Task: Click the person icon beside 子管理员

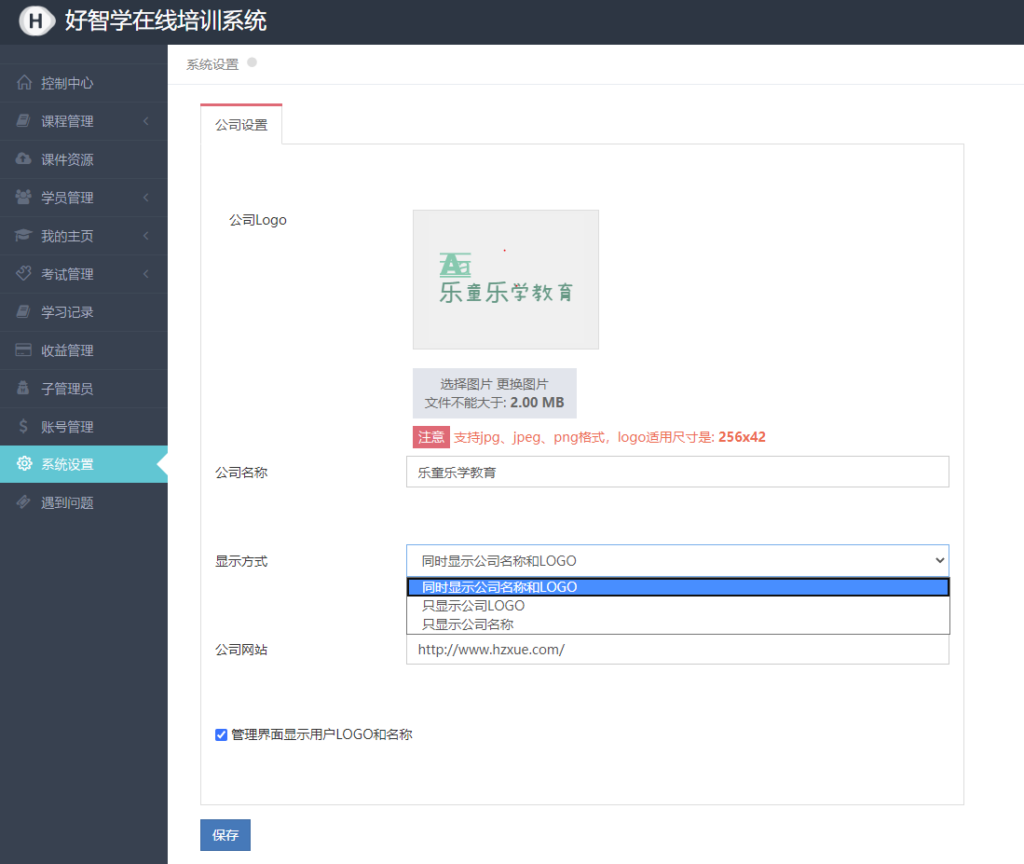Action: (23, 387)
